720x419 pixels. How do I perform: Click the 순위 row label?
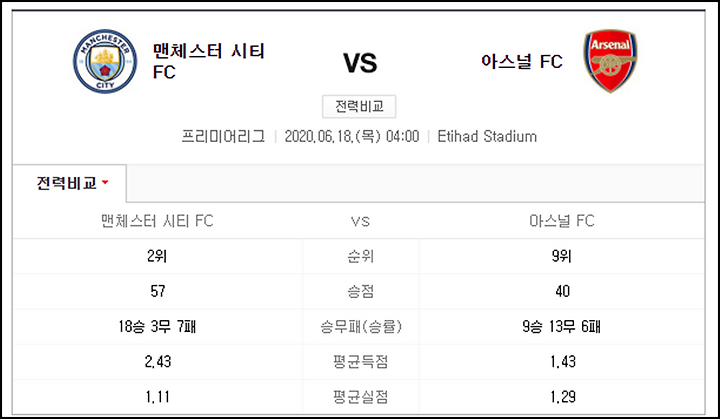pyautogui.click(x=360, y=256)
